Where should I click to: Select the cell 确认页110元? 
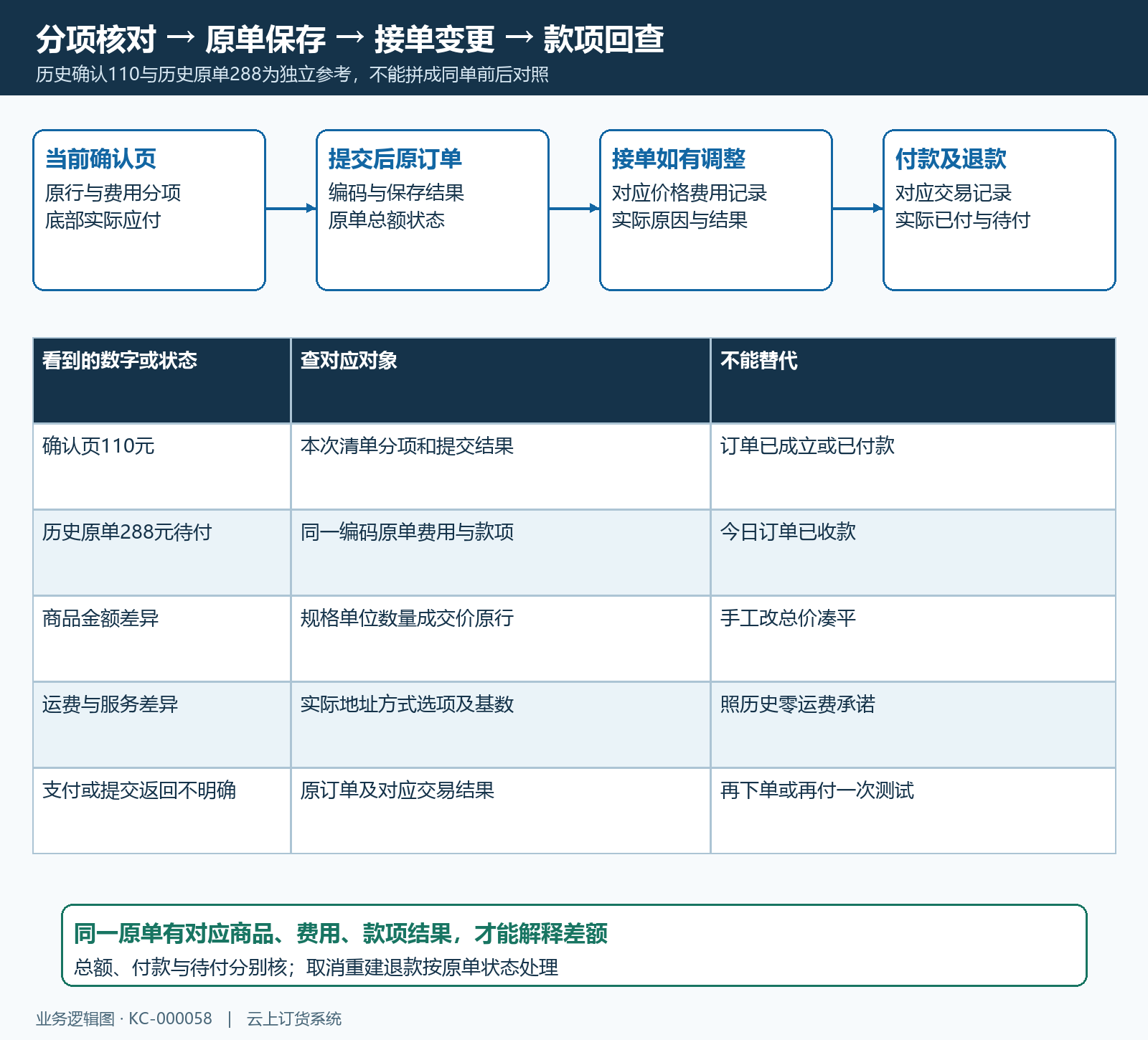tap(161, 466)
